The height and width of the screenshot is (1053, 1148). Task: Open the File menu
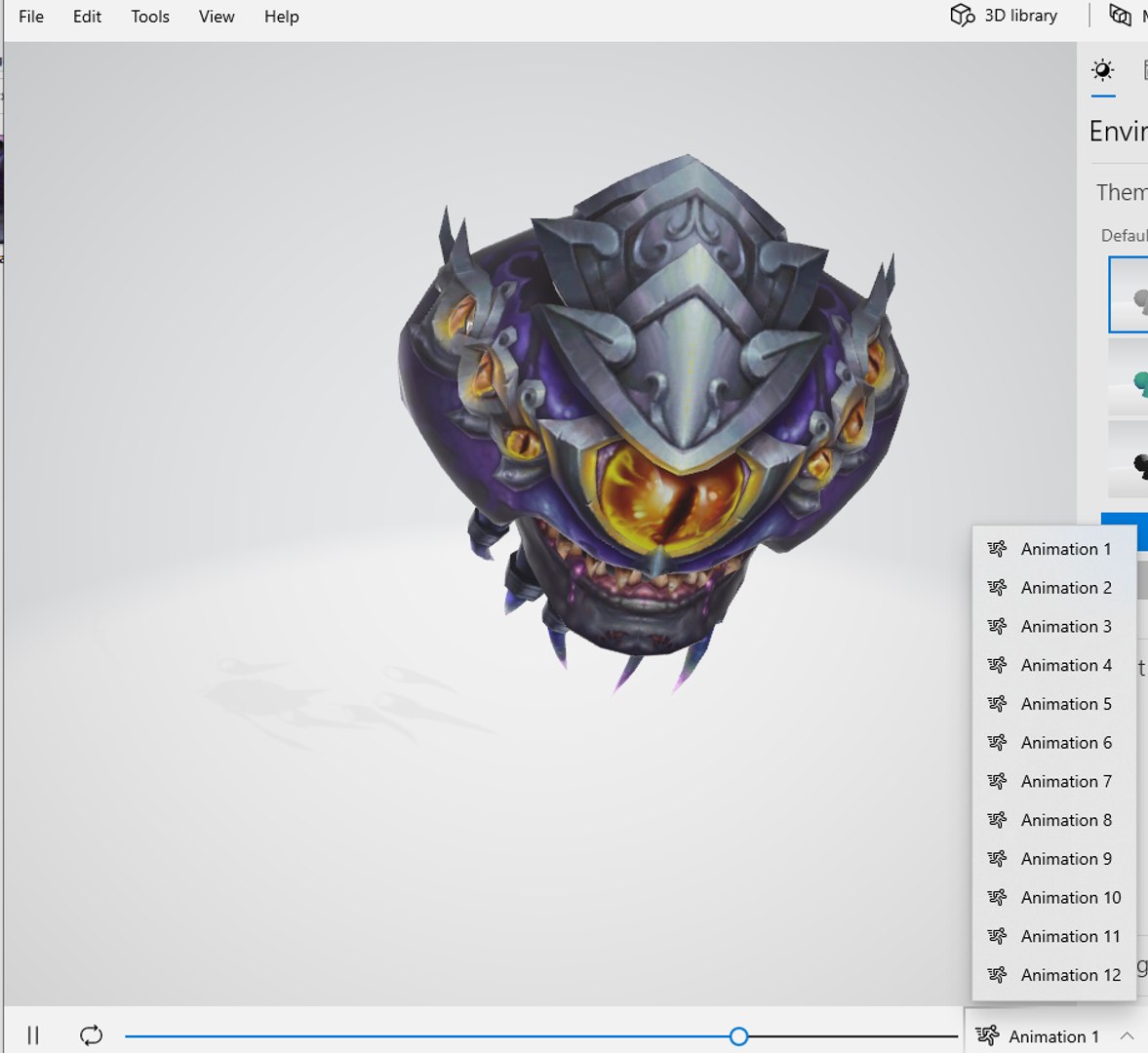pyautogui.click(x=31, y=17)
